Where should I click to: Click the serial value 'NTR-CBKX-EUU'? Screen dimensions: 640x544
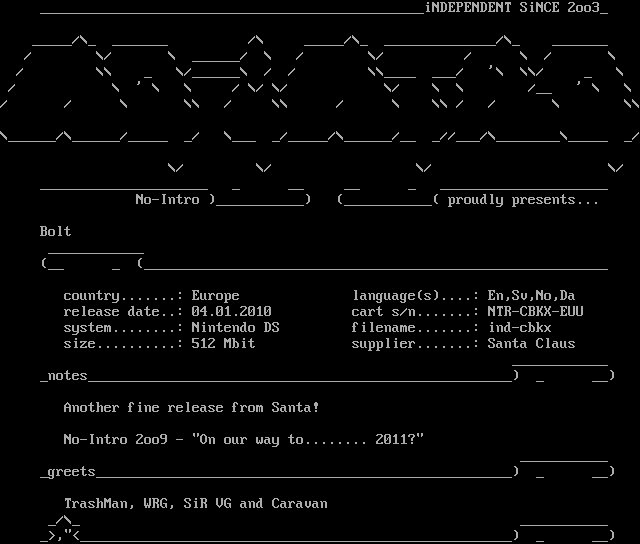[536, 312]
